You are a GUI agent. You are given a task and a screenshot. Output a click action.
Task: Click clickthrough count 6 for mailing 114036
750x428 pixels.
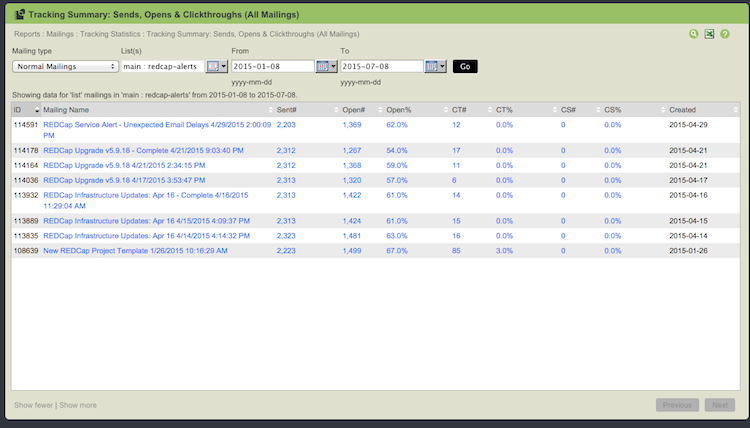(454, 180)
